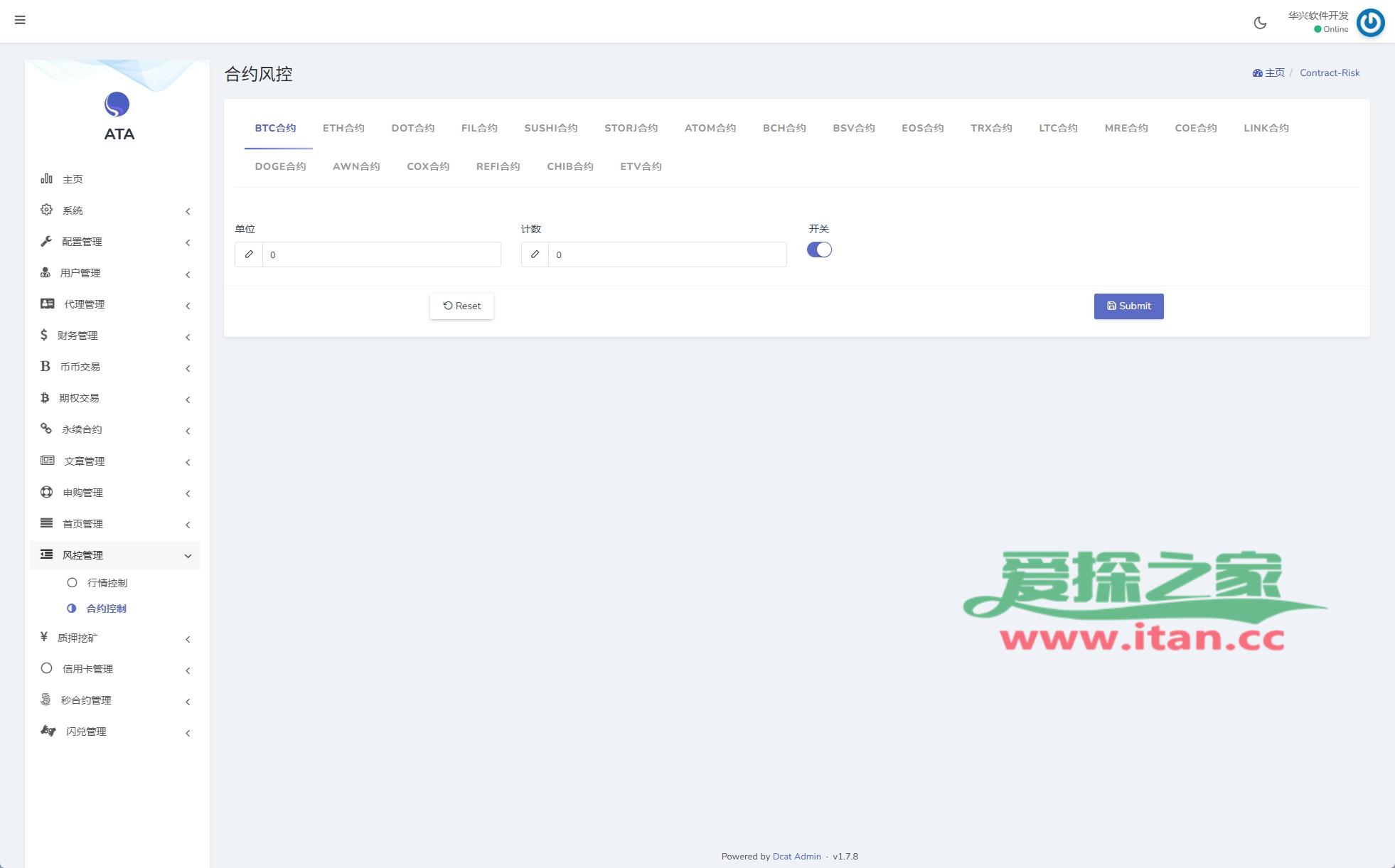Image resolution: width=1395 pixels, height=868 pixels.
Task: Click the 秒合约管理 spiral icon
Action: click(46, 700)
